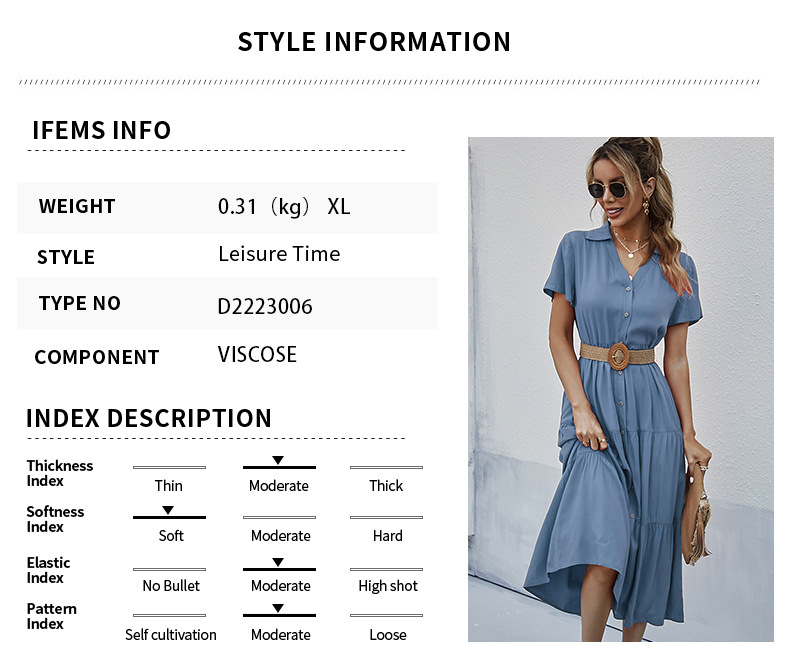Select the Thin thickness option
790x664 pixels.
click(169, 486)
